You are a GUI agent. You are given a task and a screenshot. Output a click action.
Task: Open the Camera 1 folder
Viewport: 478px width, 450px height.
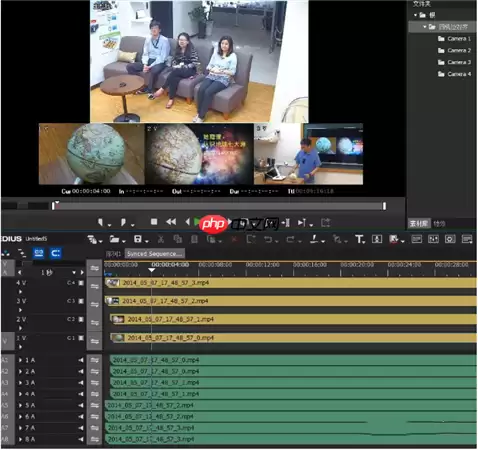pos(455,39)
